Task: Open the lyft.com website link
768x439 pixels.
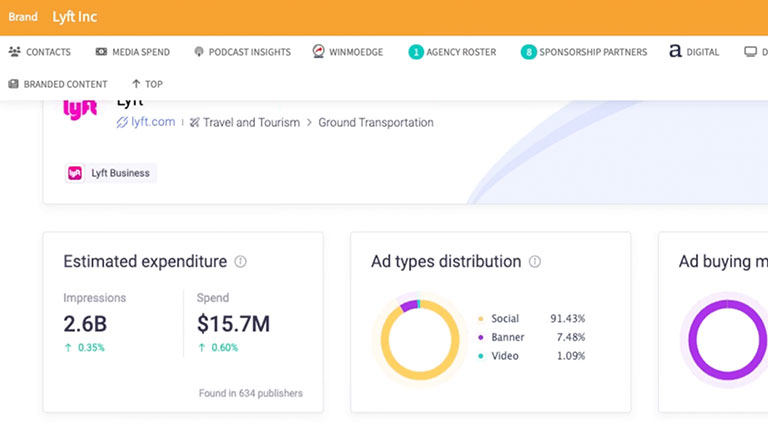Action: click(153, 122)
